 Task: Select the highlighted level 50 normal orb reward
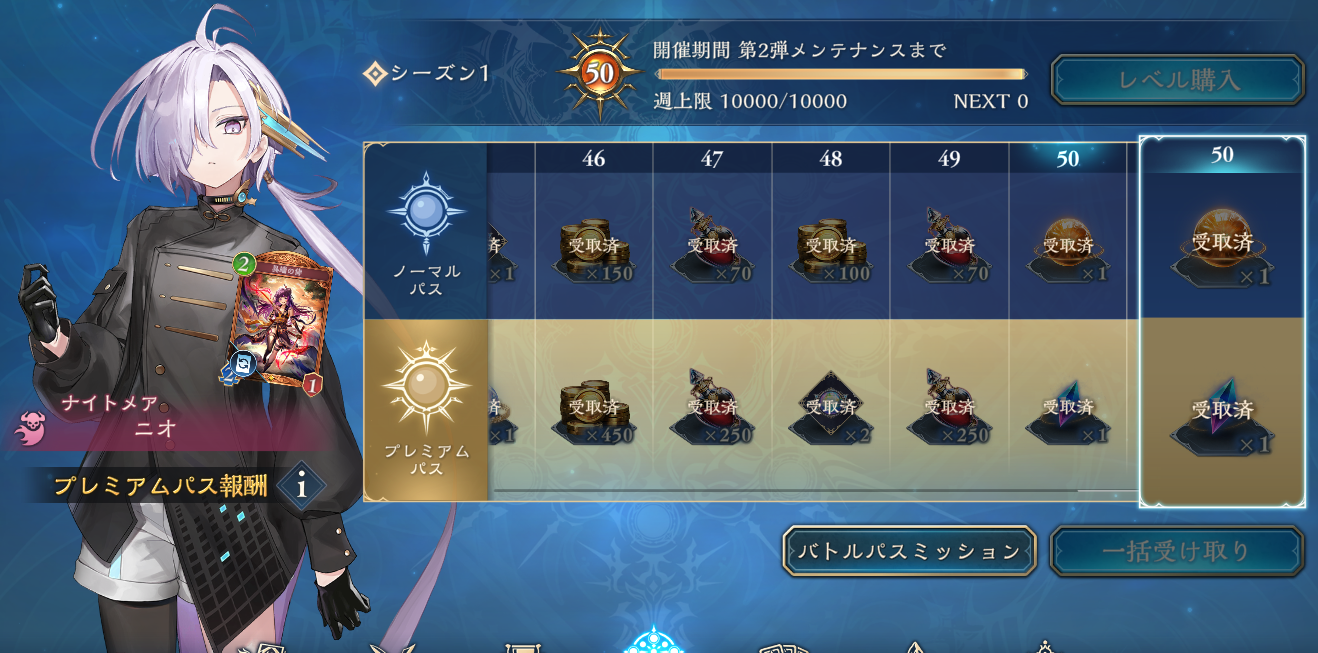pyautogui.click(x=1222, y=247)
